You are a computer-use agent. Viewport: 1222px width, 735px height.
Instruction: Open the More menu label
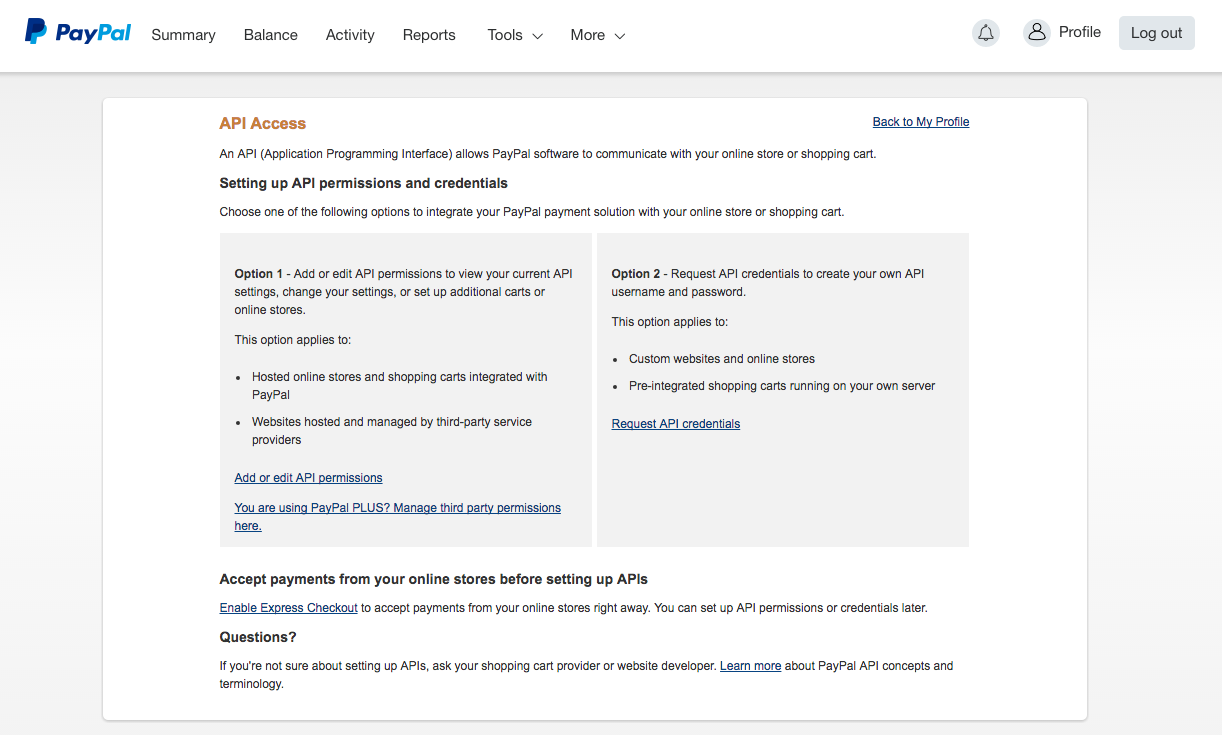pyautogui.click(x=588, y=35)
